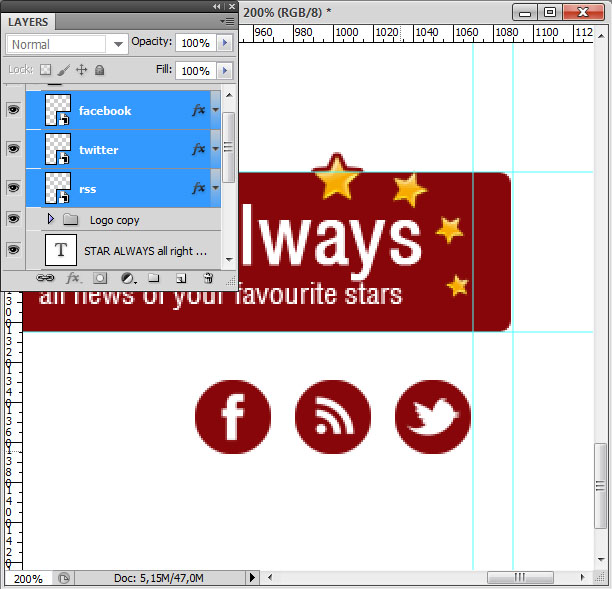Expand twitter layer effects

point(215,149)
